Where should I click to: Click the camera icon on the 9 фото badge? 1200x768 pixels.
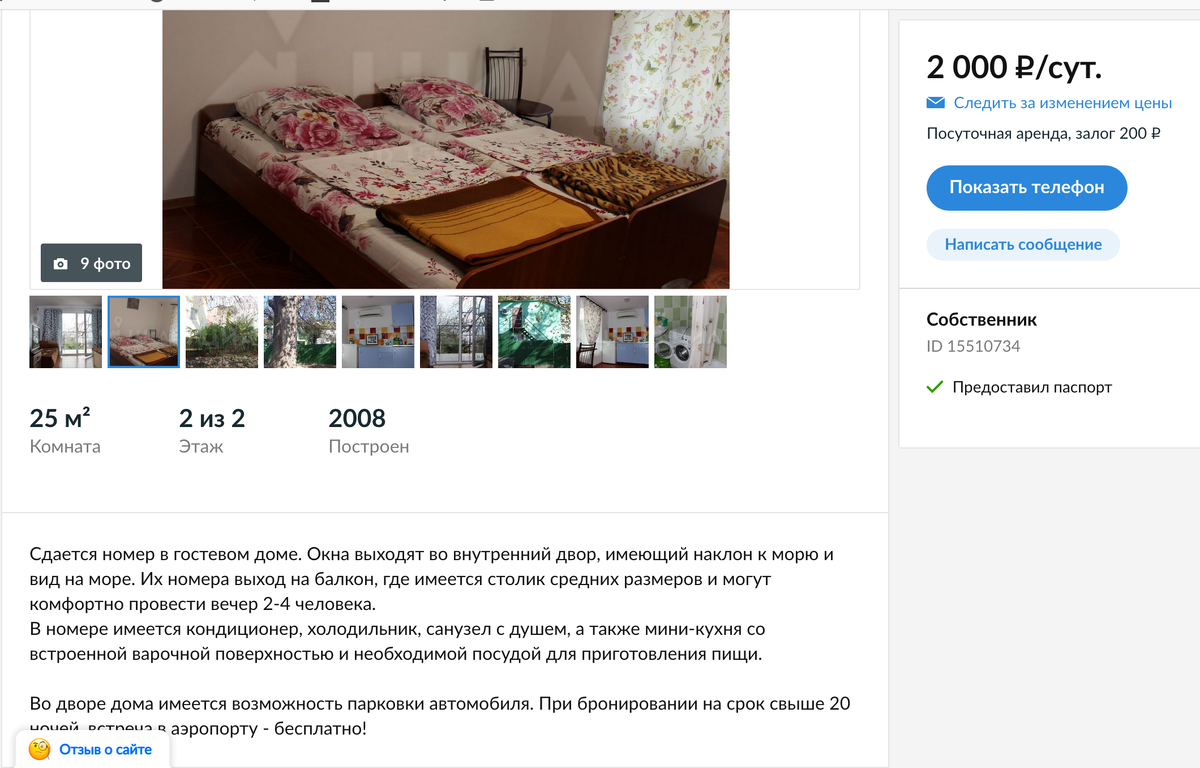tap(61, 264)
